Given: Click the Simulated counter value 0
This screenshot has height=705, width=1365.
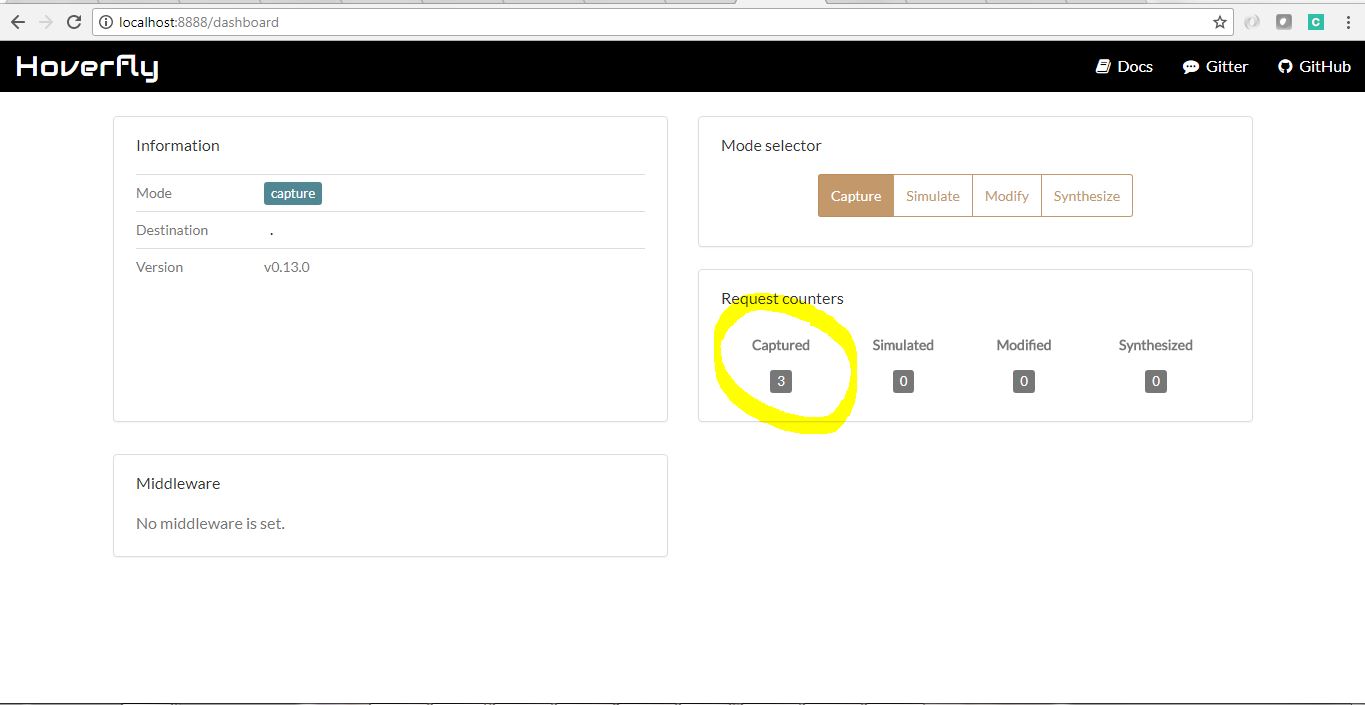Looking at the screenshot, I should [903, 381].
